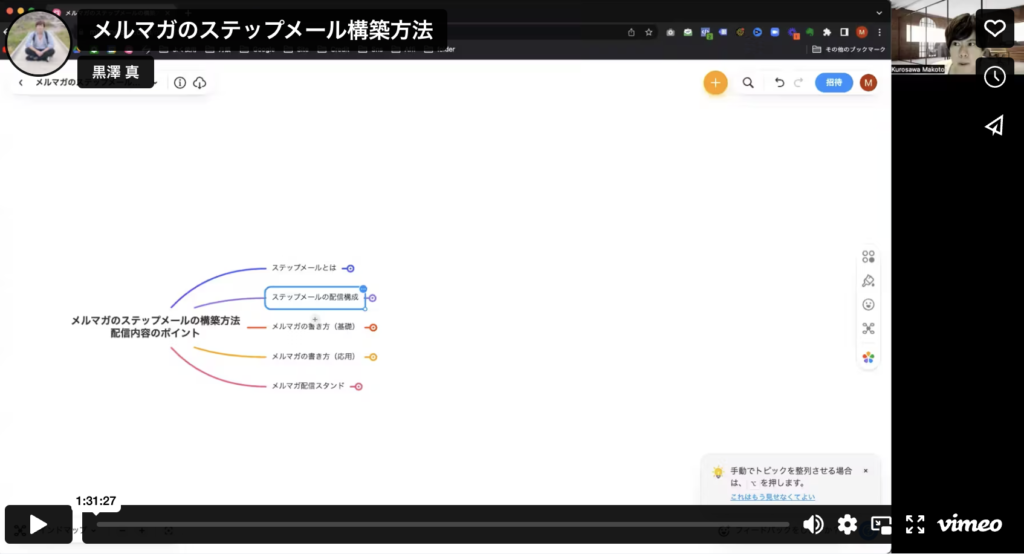Click the Kurosawa Makoto webcam thumbnail
The image size is (1024, 554).
(x=933, y=37)
